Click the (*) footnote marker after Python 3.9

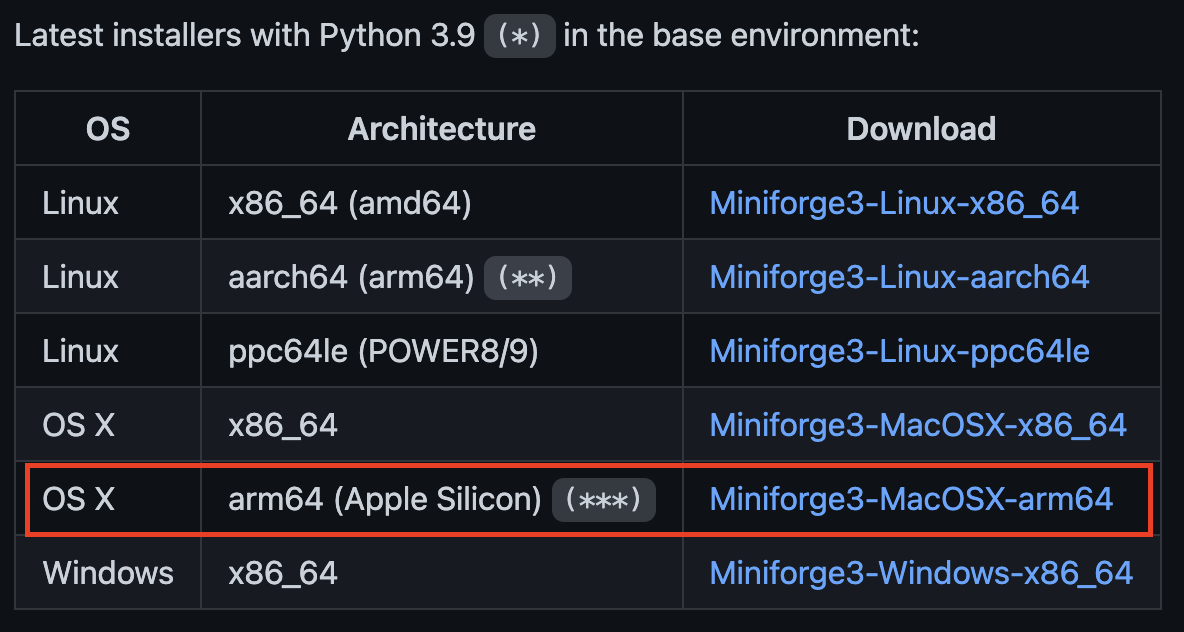520,36
